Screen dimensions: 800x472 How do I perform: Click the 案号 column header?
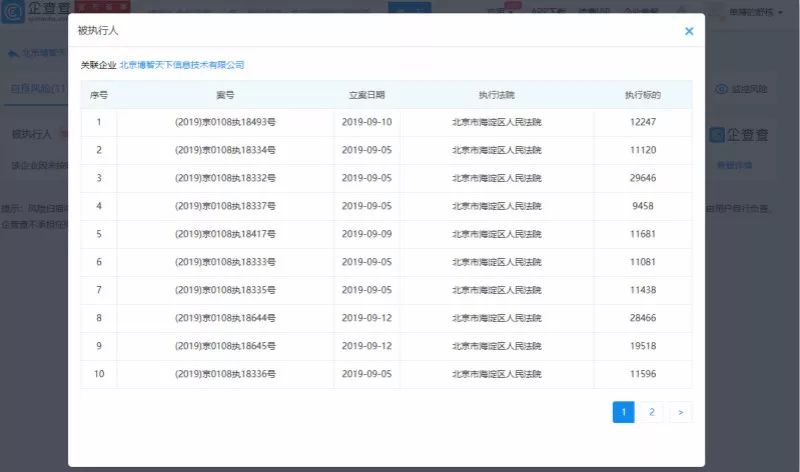[225, 95]
